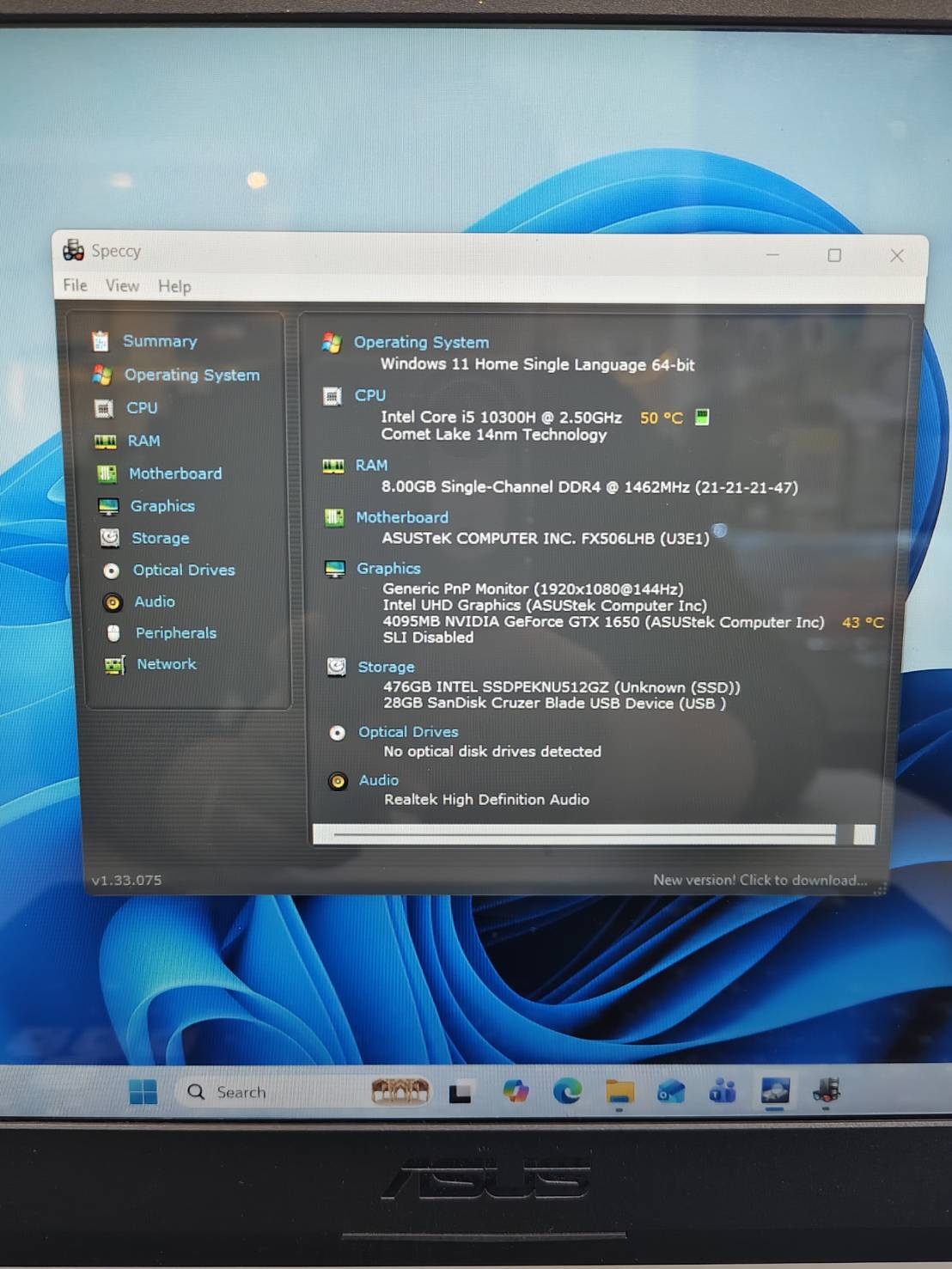
Task: Click 'New version! Click to download...' link
Action: [760, 880]
